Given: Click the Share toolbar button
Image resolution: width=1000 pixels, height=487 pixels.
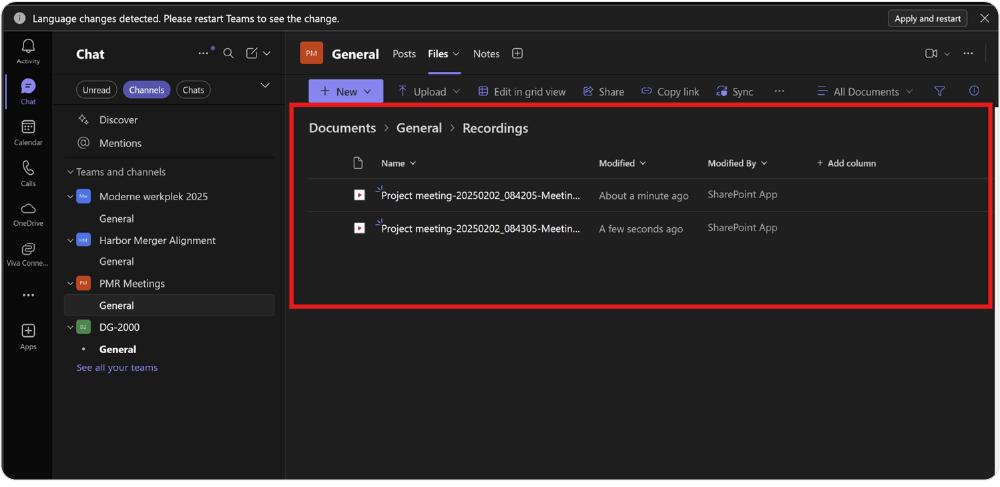Looking at the screenshot, I should pyautogui.click(x=603, y=92).
